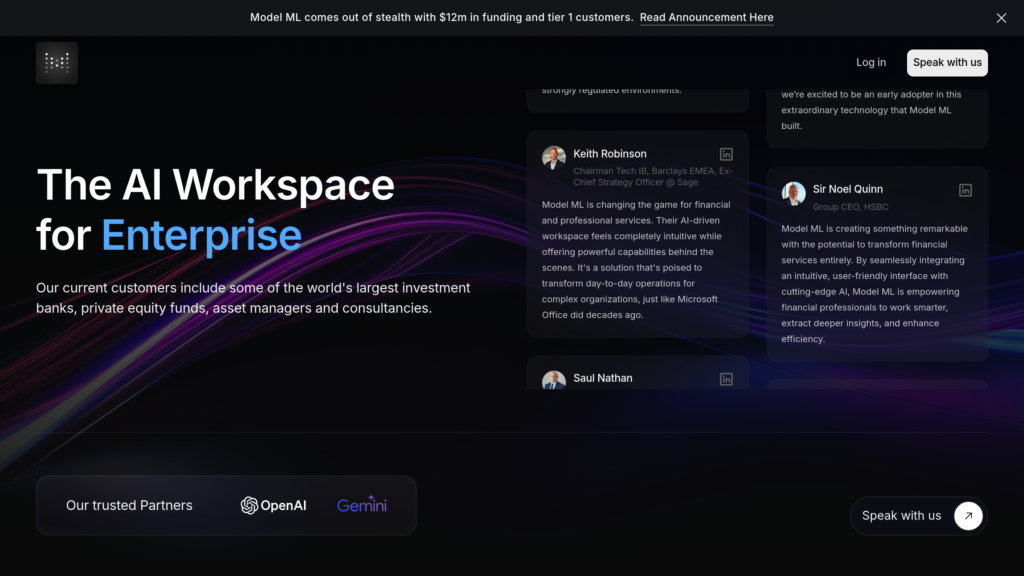Select the Saul Nathan name heading
The image size is (1024, 576).
[602, 378]
